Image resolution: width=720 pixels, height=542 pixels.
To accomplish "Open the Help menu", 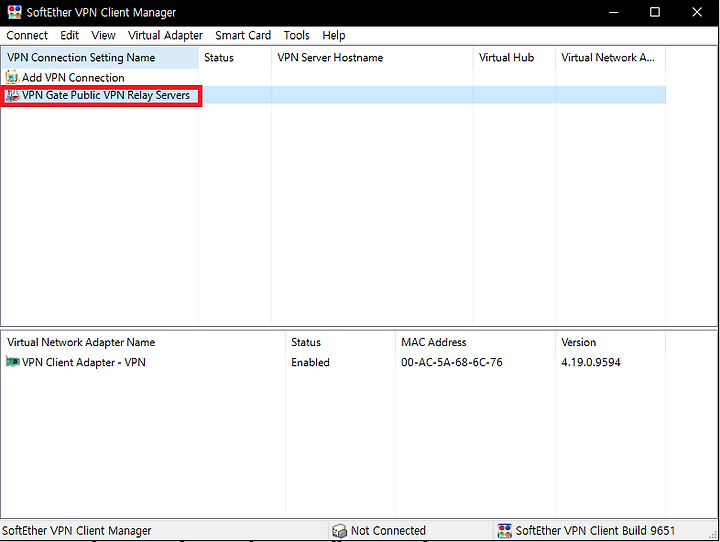I will click(x=334, y=35).
